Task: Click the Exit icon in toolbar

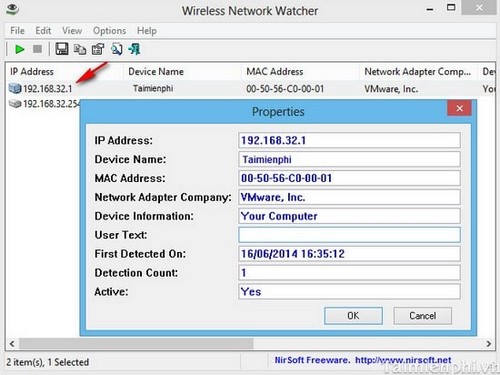Action: coord(135,49)
